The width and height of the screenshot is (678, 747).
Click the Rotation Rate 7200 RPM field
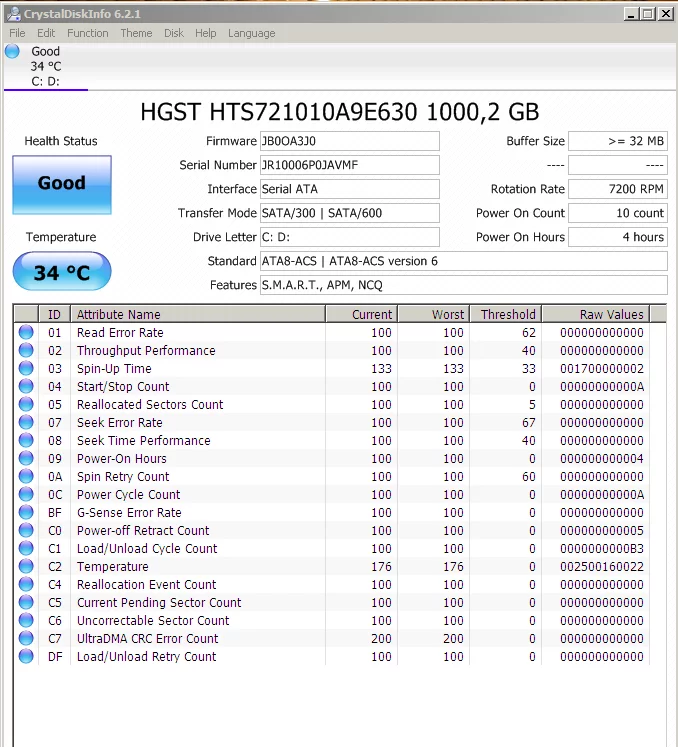click(618, 189)
